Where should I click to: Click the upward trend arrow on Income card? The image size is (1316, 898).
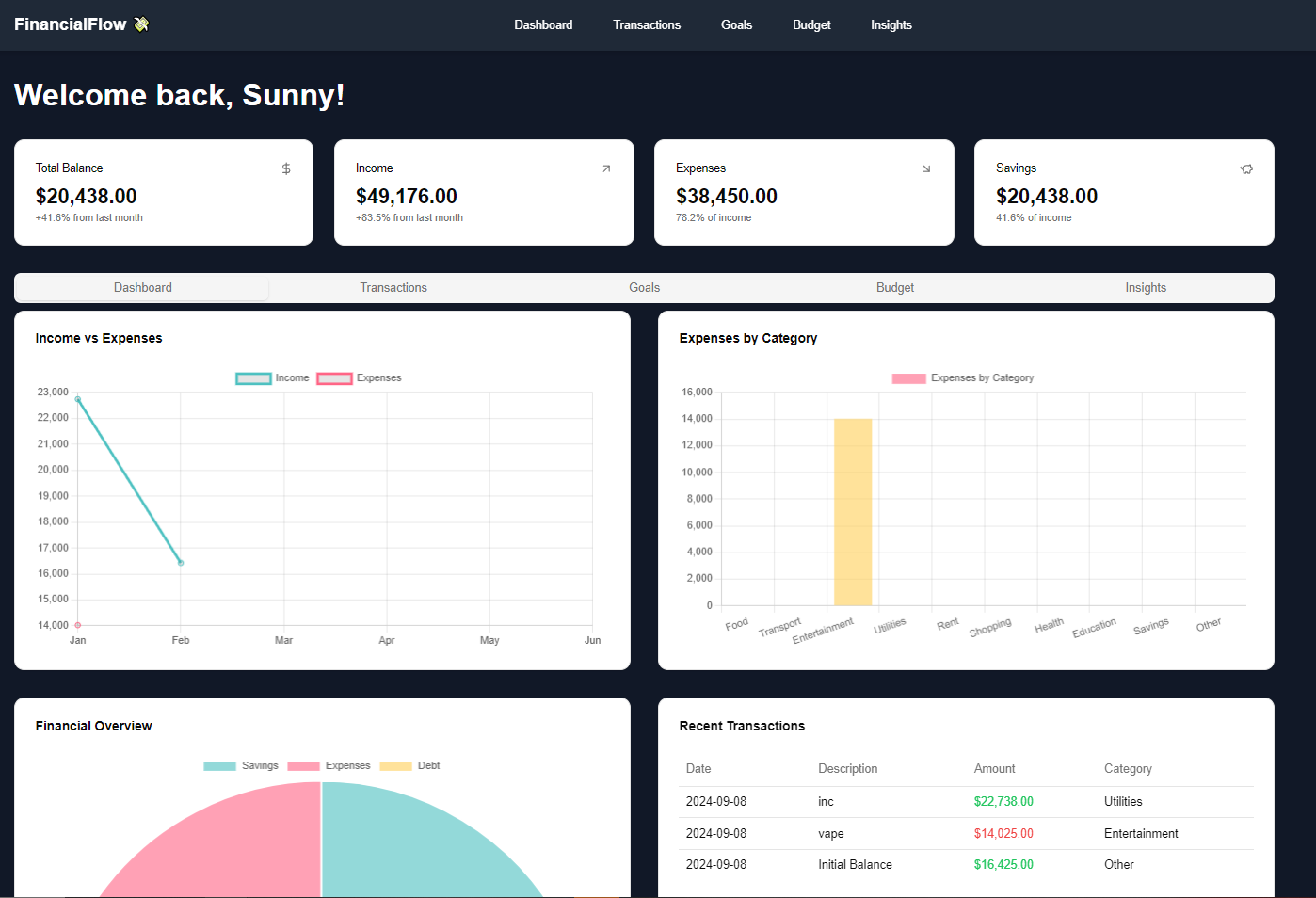click(607, 168)
